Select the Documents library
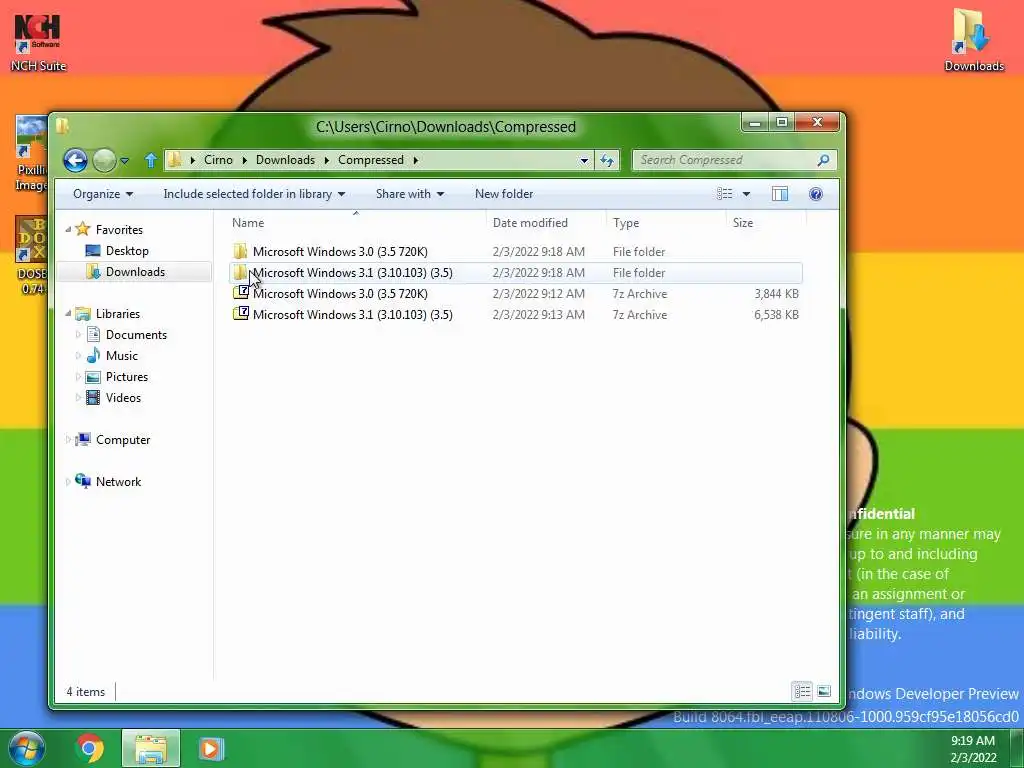This screenshot has height=768, width=1024. pyautogui.click(x=136, y=334)
